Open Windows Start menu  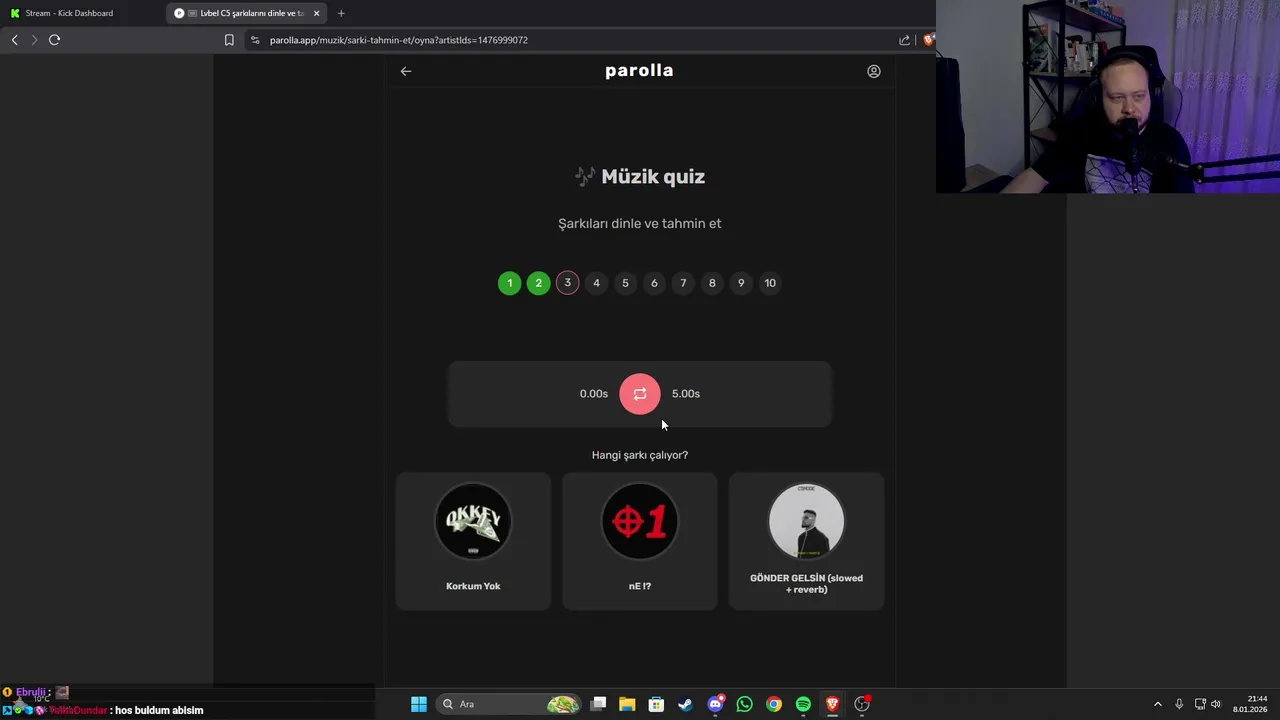(x=419, y=704)
